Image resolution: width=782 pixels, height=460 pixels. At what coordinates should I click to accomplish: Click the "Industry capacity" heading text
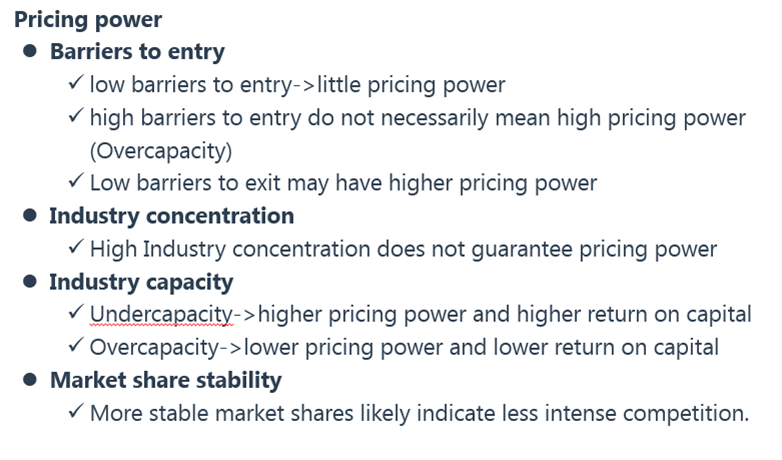[141, 282]
